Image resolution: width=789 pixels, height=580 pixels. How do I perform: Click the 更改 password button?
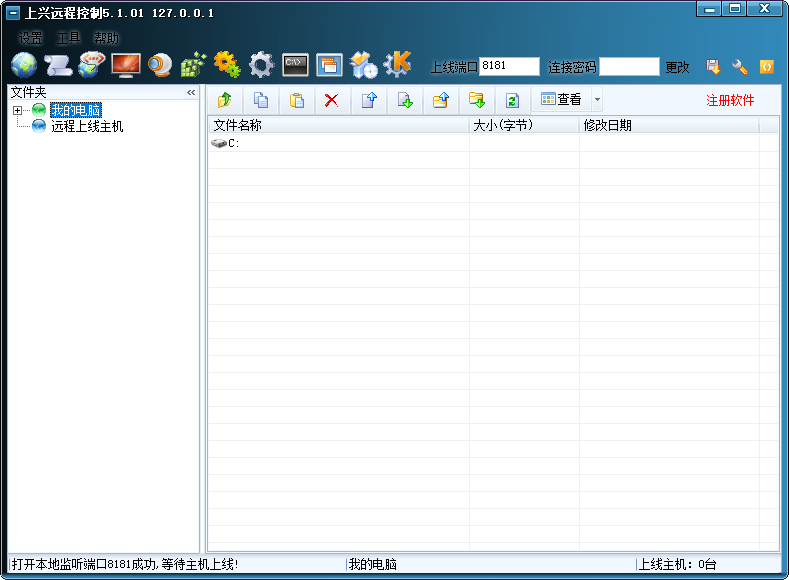tap(678, 67)
